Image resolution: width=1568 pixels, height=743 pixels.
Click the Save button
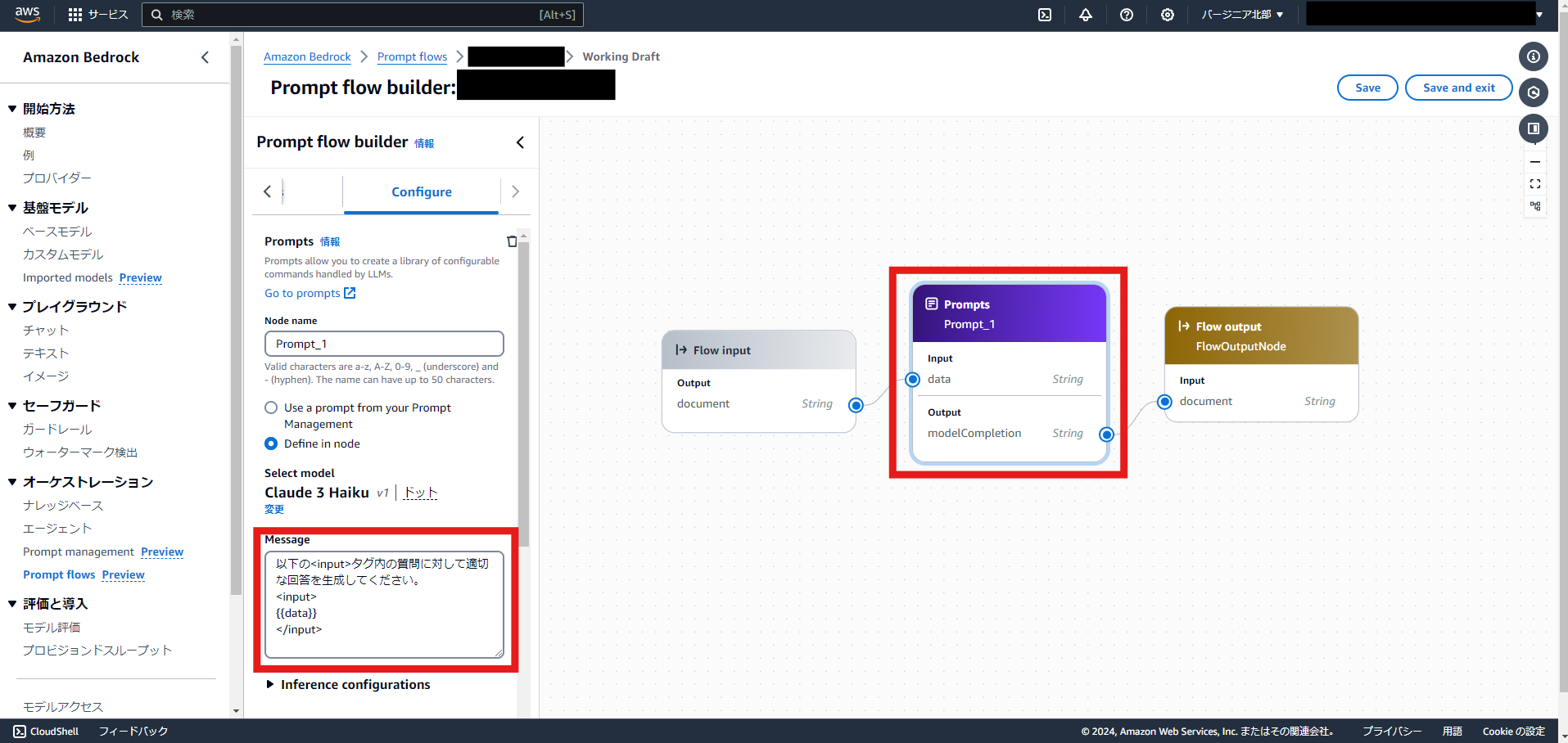coord(1367,88)
